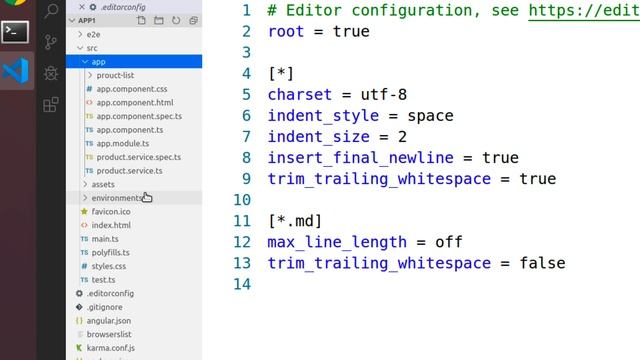Viewport: 640px width, 360px height.
Task: Expand the prouct-list folder
Action: pyautogui.click(x=90, y=75)
